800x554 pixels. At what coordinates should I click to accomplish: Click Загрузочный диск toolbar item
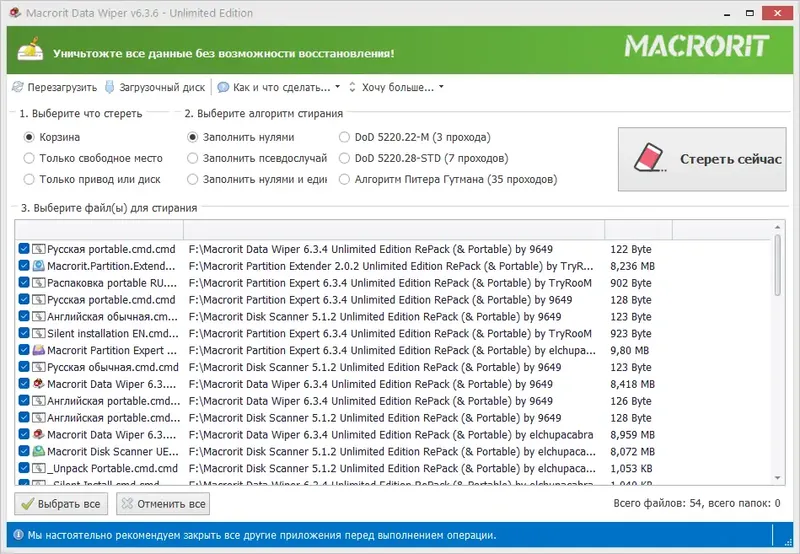(155, 87)
